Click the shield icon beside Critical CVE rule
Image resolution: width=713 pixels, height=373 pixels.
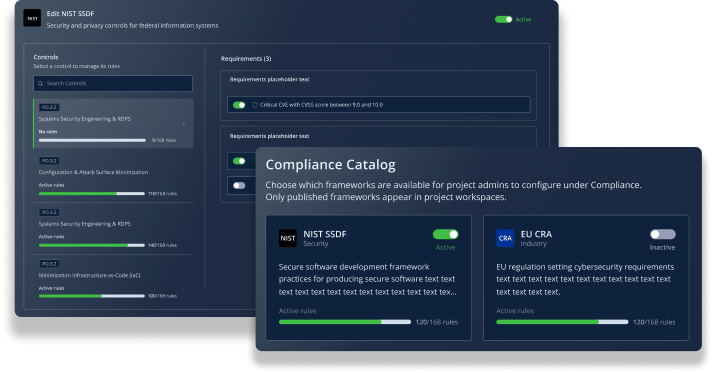(255, 105)
